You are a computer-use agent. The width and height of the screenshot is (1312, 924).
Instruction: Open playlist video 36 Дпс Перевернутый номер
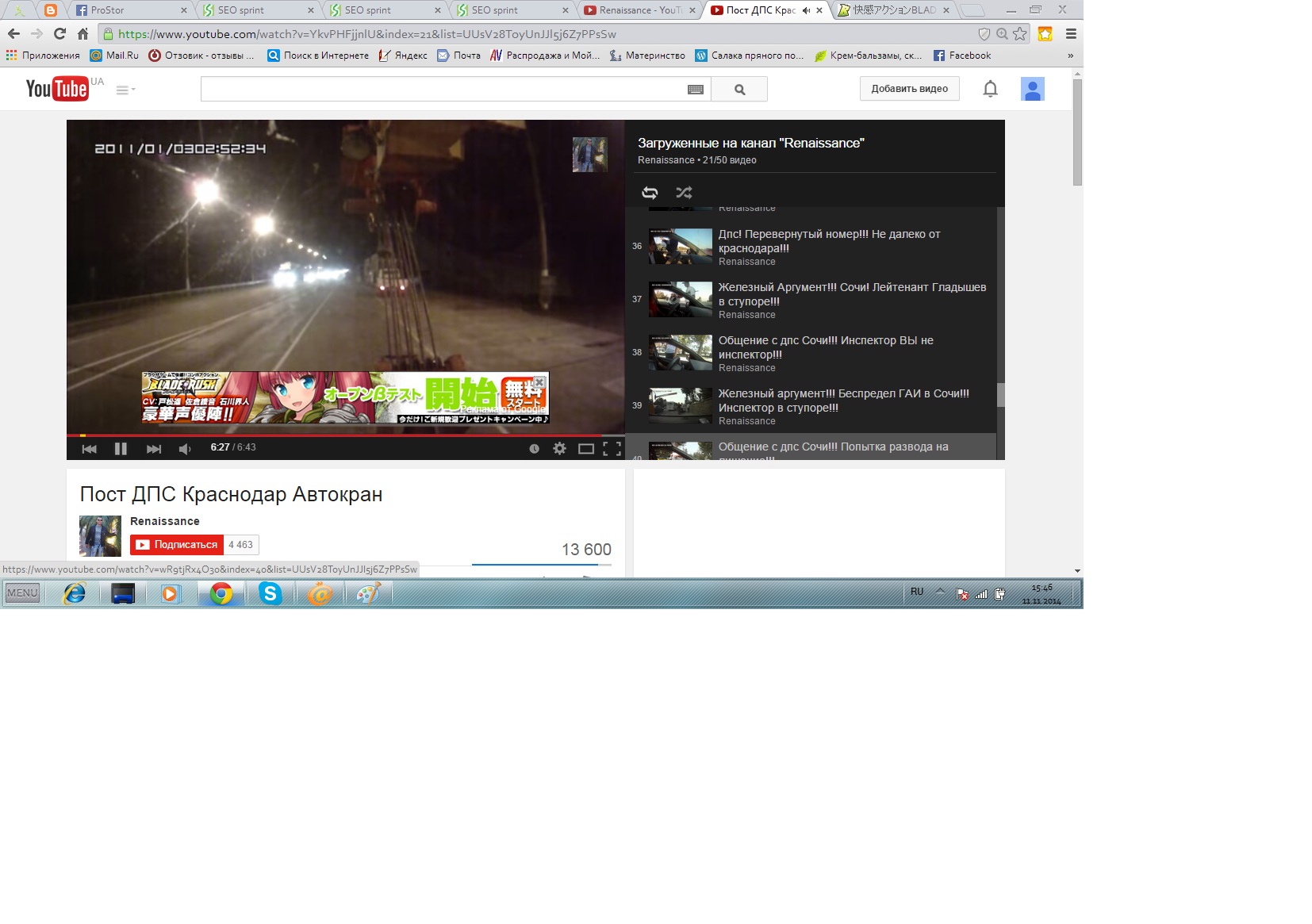click(x=811, y=247)
